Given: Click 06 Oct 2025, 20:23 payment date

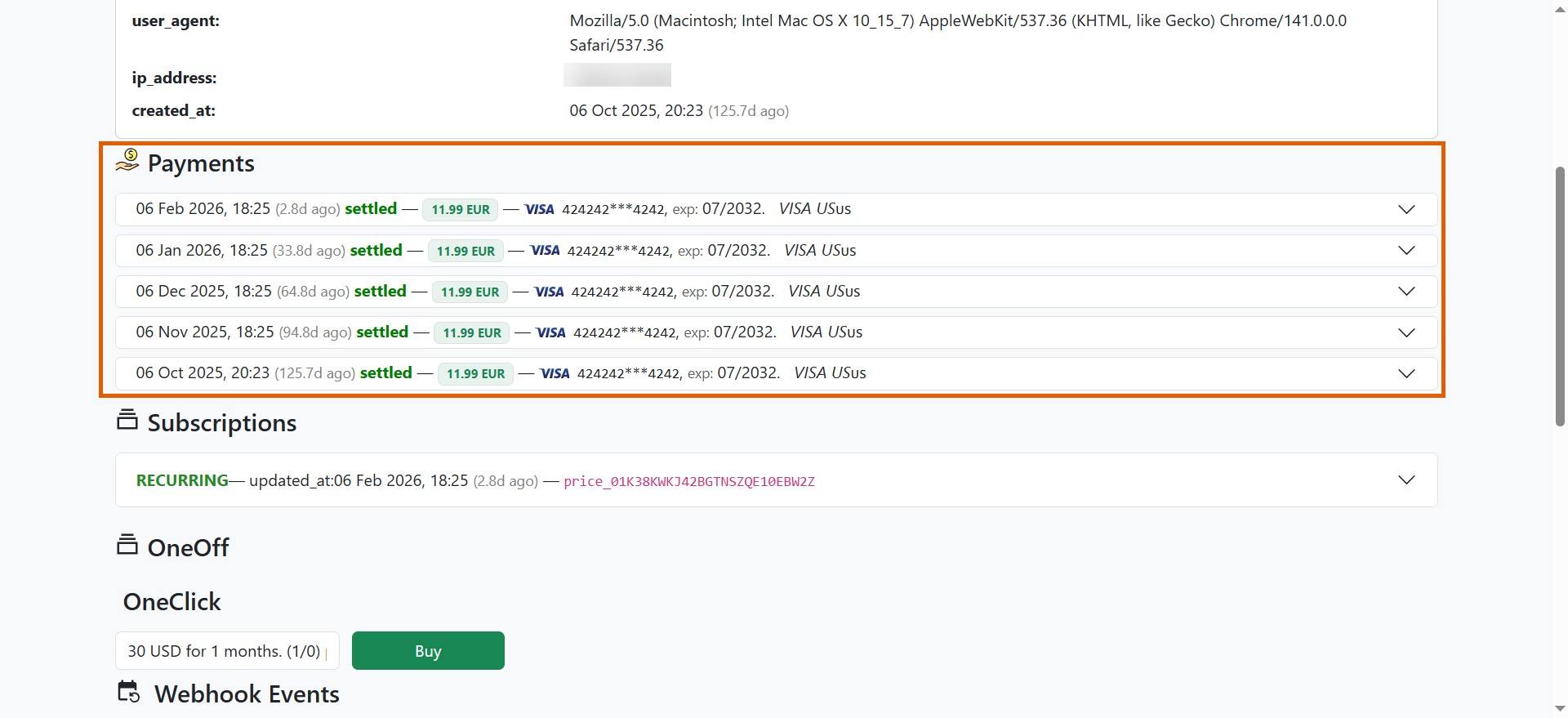Looking at the screenshot, I should pyautogui.click(x=203, y=372).
